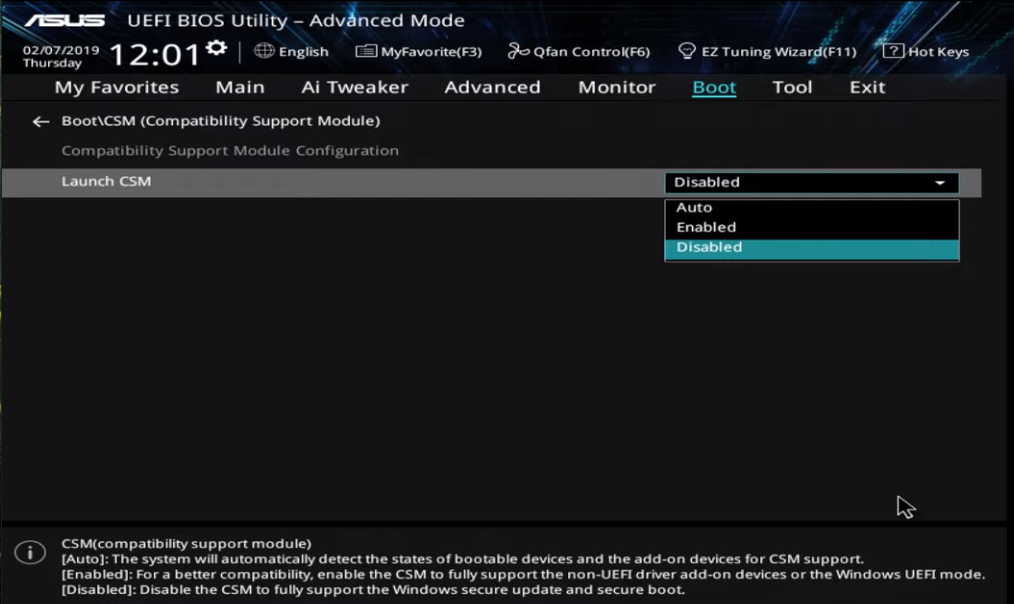Open MyFavorite(F3) label
This screenshot has width=1014, height=604.
[x=431, y=52]
